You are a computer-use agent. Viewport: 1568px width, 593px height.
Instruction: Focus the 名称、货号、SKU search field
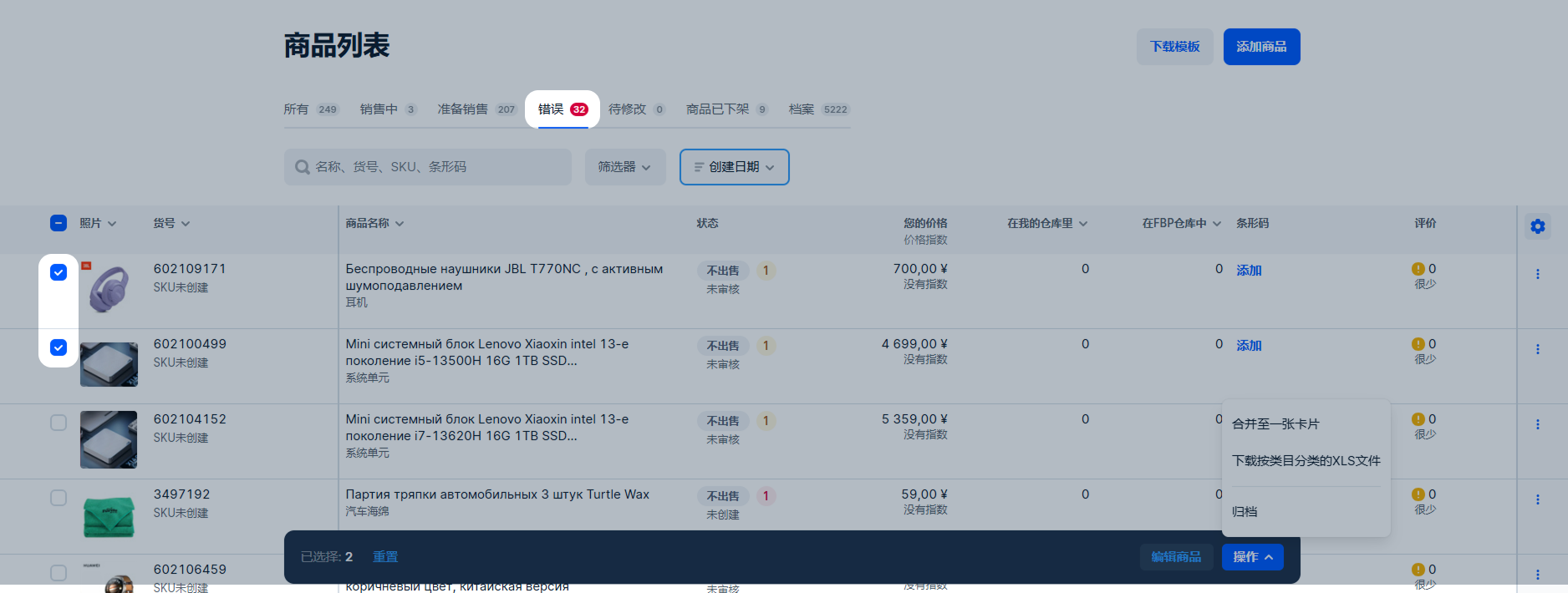pyautogui.click(x=428, y=167)
